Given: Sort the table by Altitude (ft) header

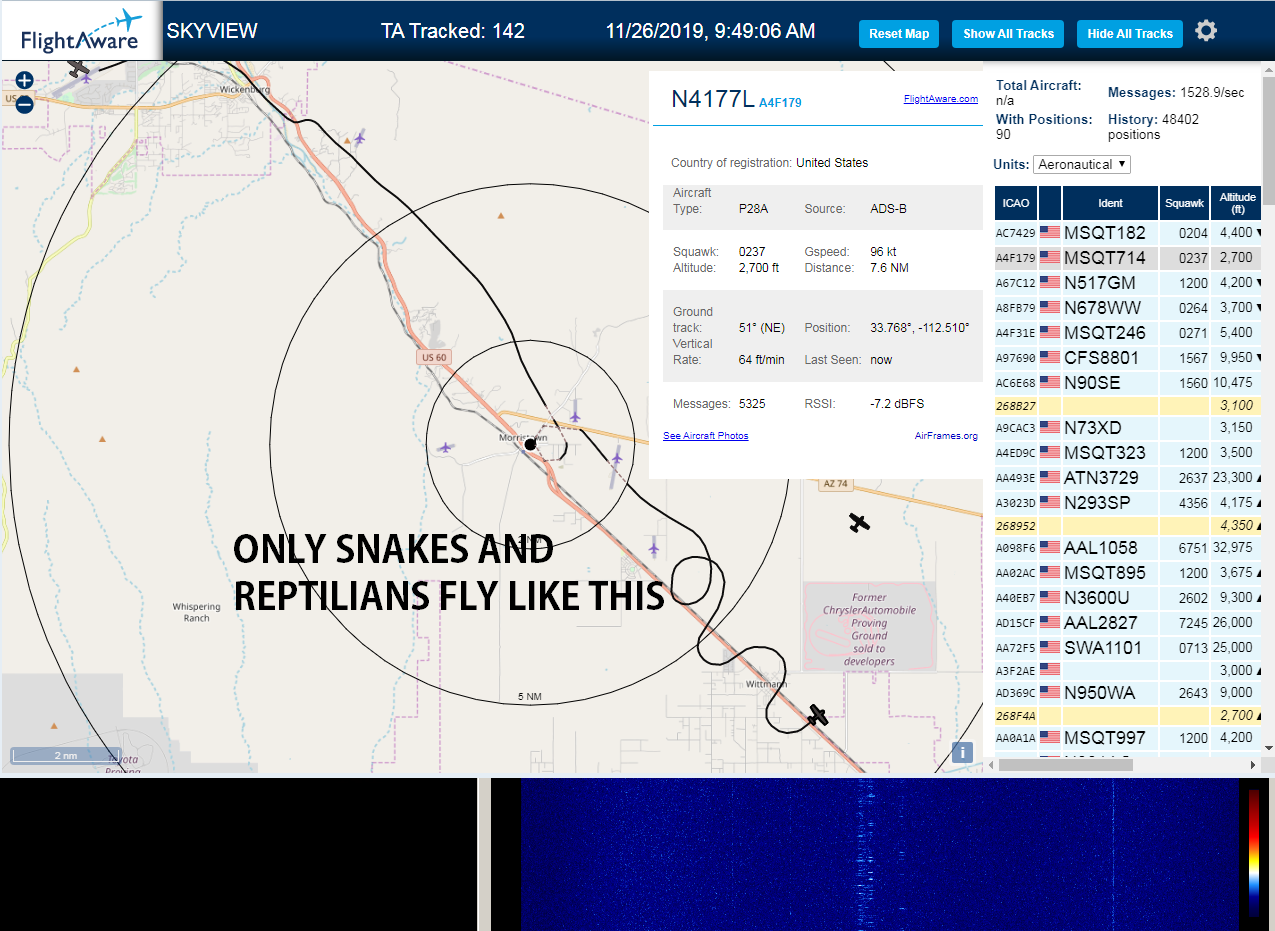Looking at the screenshot, I should click(x=1237, y=203).
